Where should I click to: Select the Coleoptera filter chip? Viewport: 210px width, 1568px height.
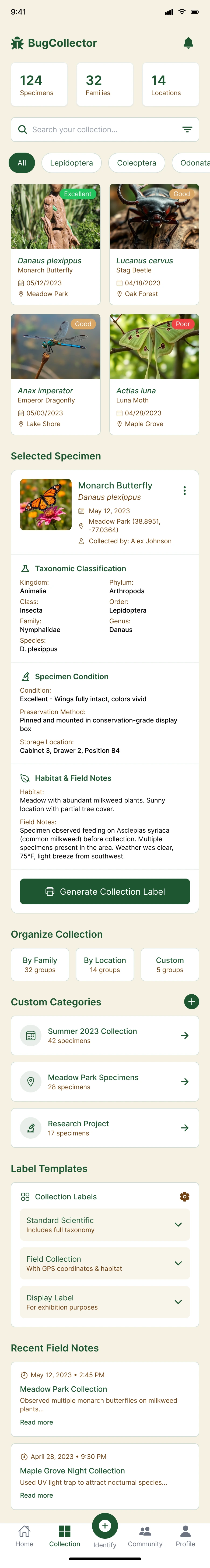[137, 163]
